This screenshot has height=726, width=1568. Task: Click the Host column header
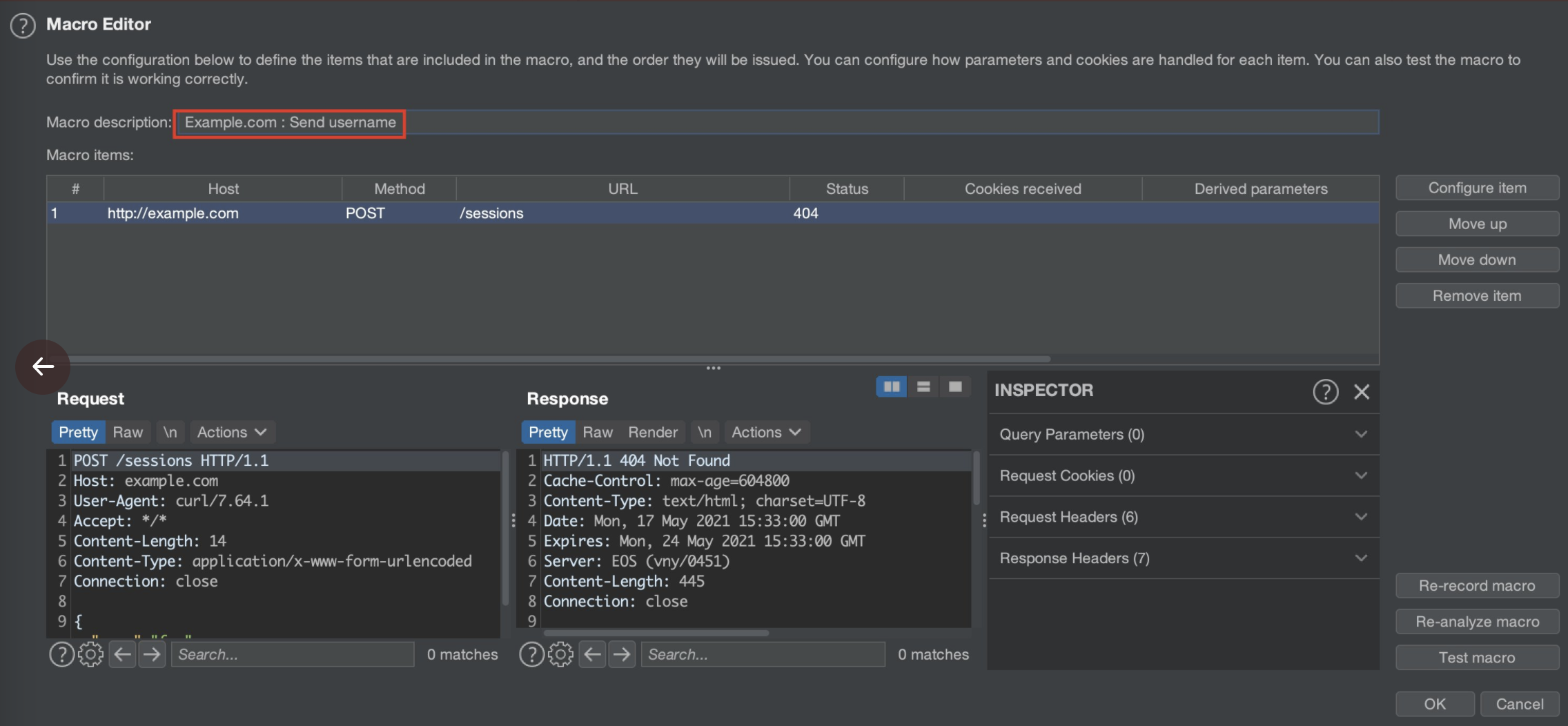coord(223,188)
